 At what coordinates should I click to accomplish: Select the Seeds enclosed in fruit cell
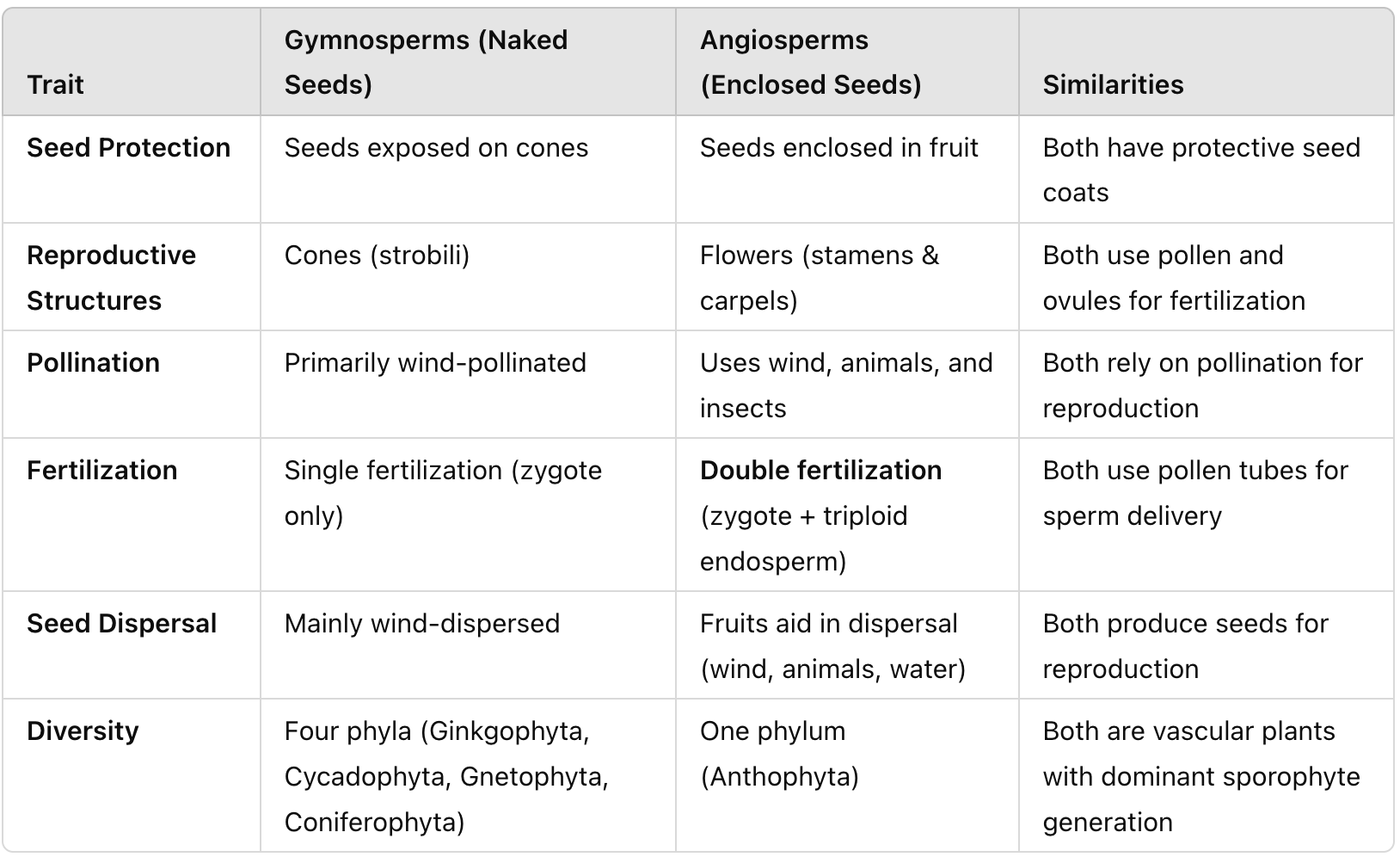[838, 147]
